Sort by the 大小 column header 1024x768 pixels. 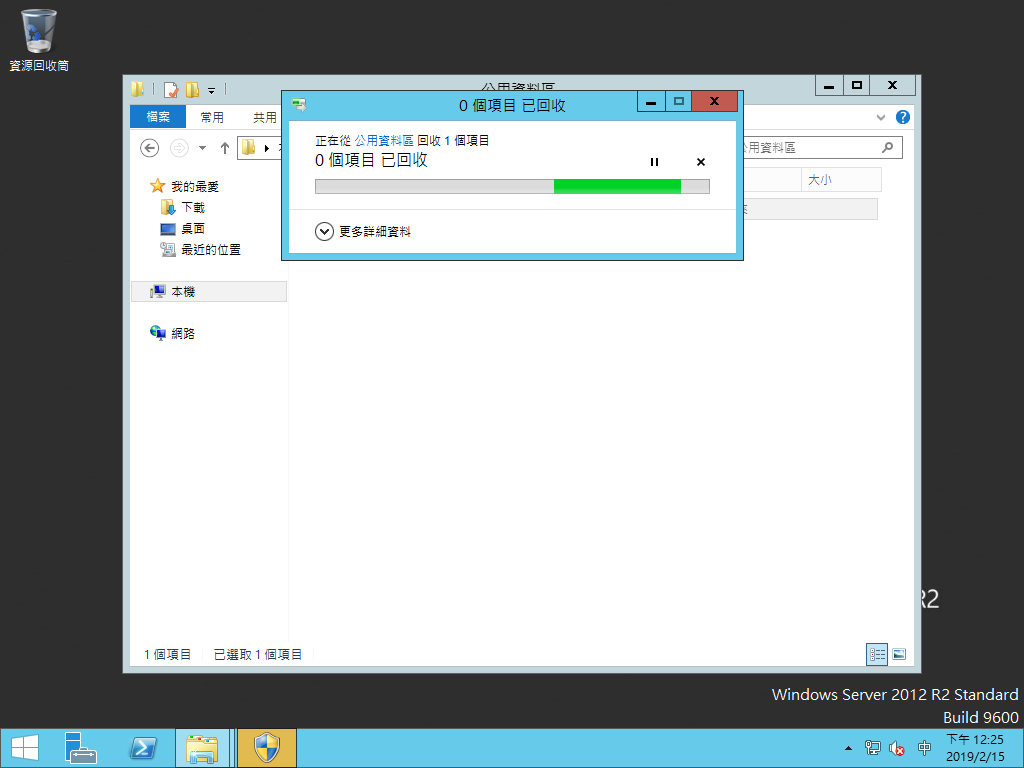pos(841,180)
